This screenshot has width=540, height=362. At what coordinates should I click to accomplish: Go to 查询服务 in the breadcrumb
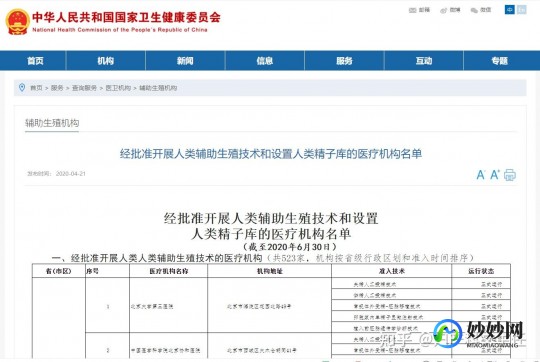click(84, 88)
